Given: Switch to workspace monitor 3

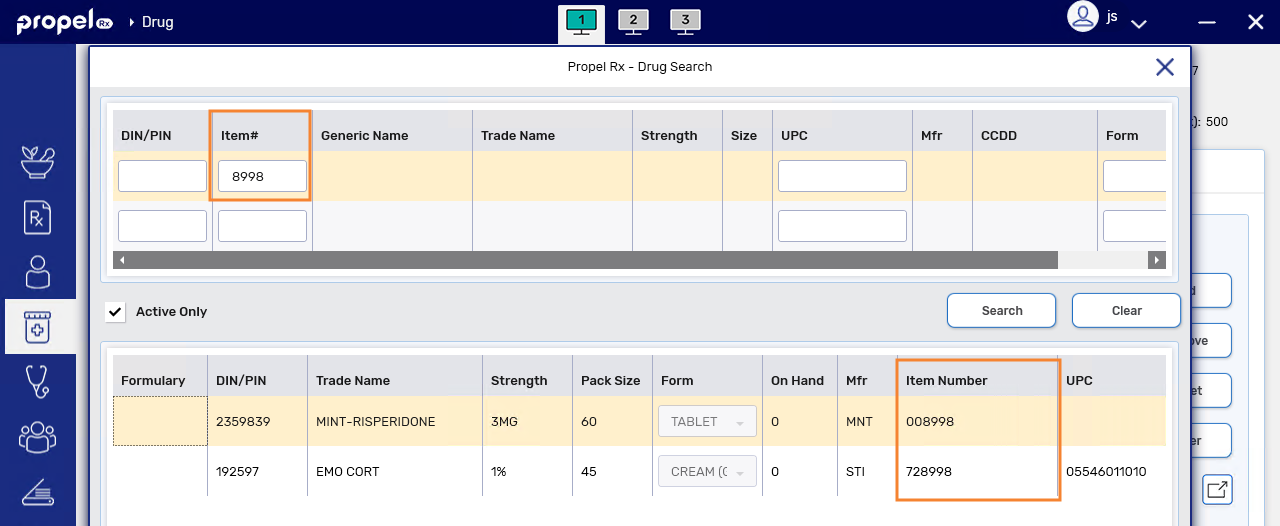Looking at the screenshot, I should pos(685,21).
